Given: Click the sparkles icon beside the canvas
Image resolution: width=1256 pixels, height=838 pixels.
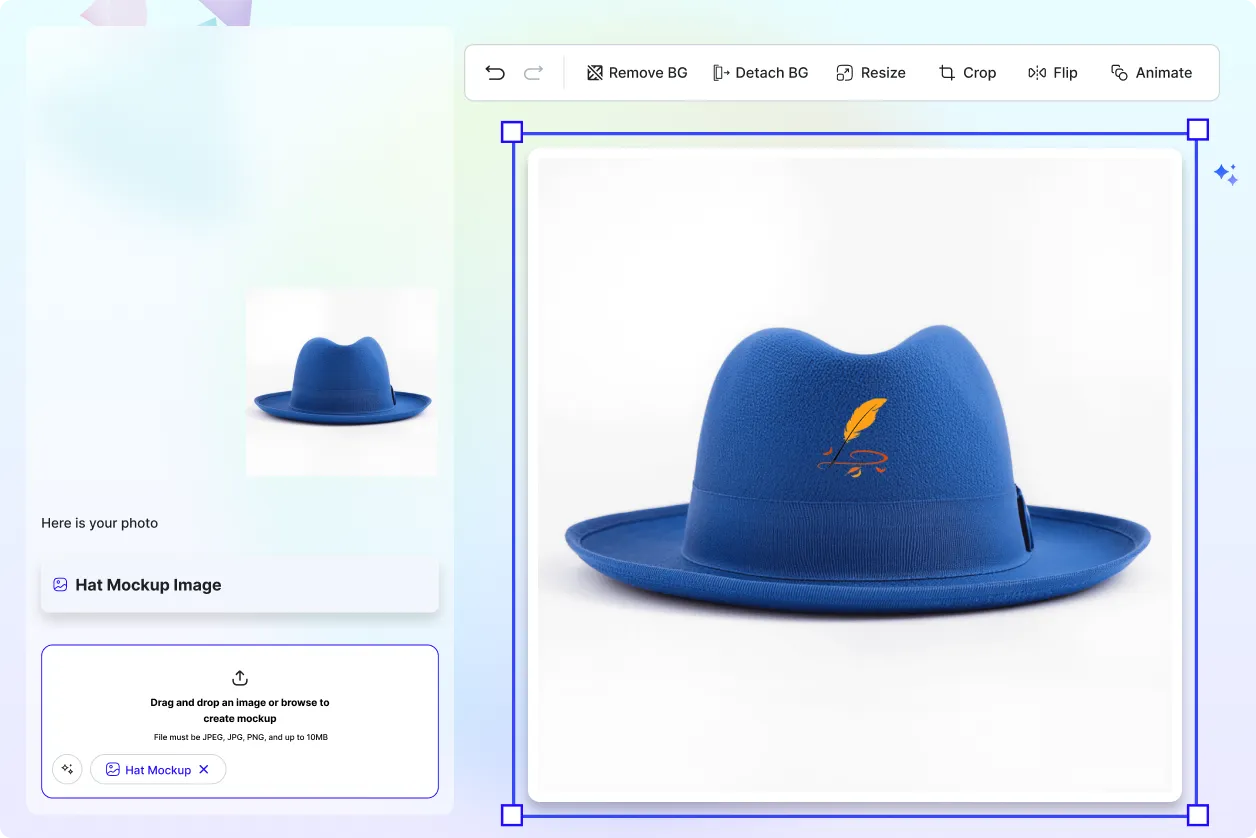Looking at the screenshot, I should click(x=1227, y=174).
